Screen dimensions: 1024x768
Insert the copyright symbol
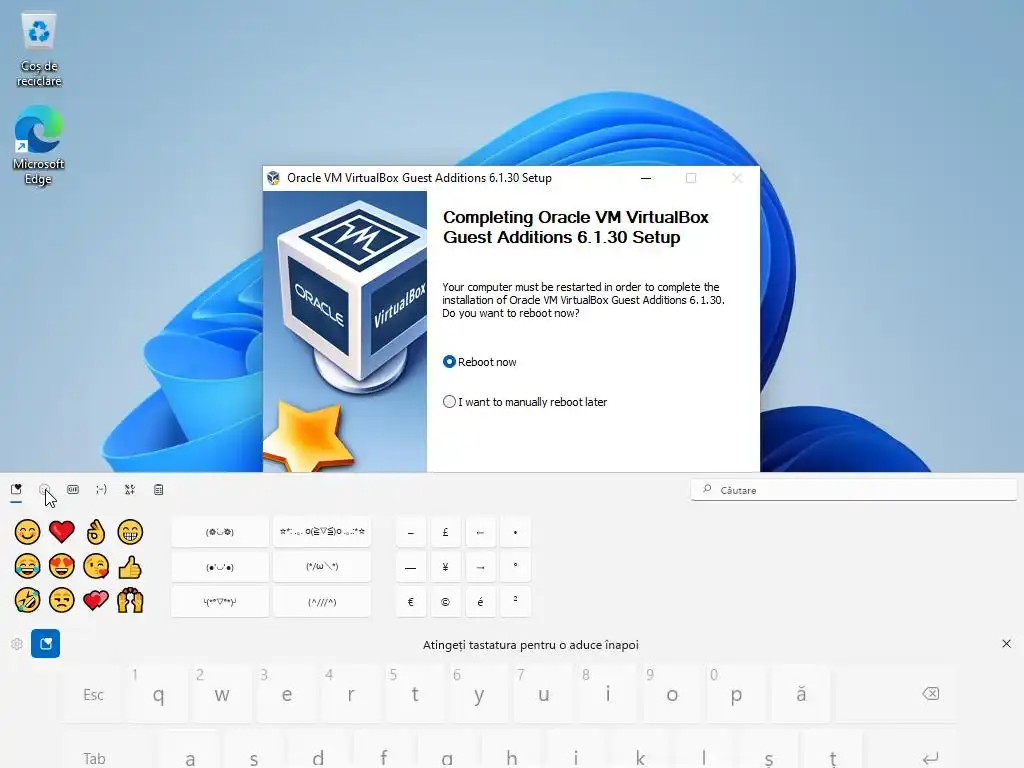pos(445,601)
